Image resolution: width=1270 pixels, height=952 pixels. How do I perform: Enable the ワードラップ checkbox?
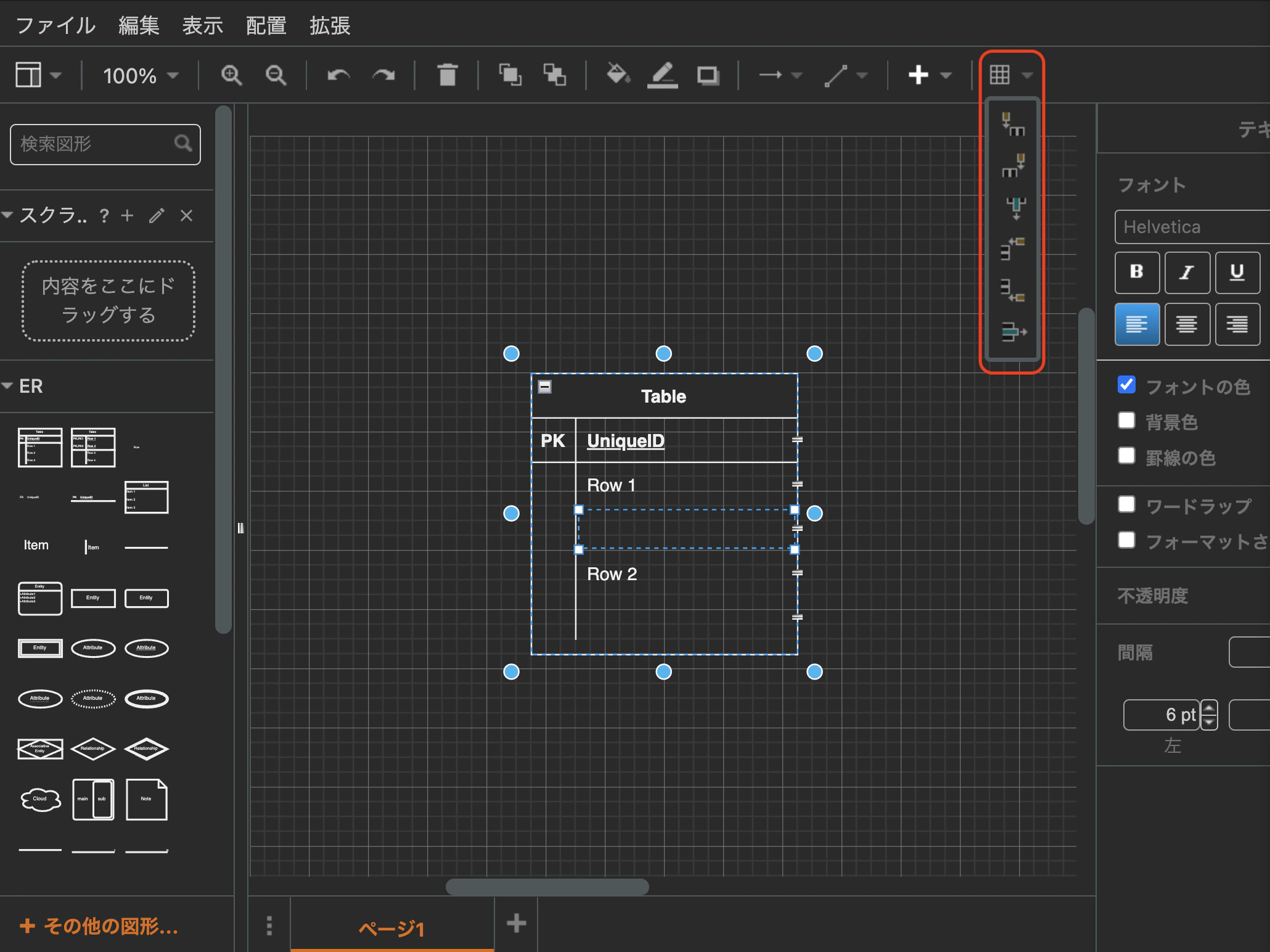(1126, 504)
